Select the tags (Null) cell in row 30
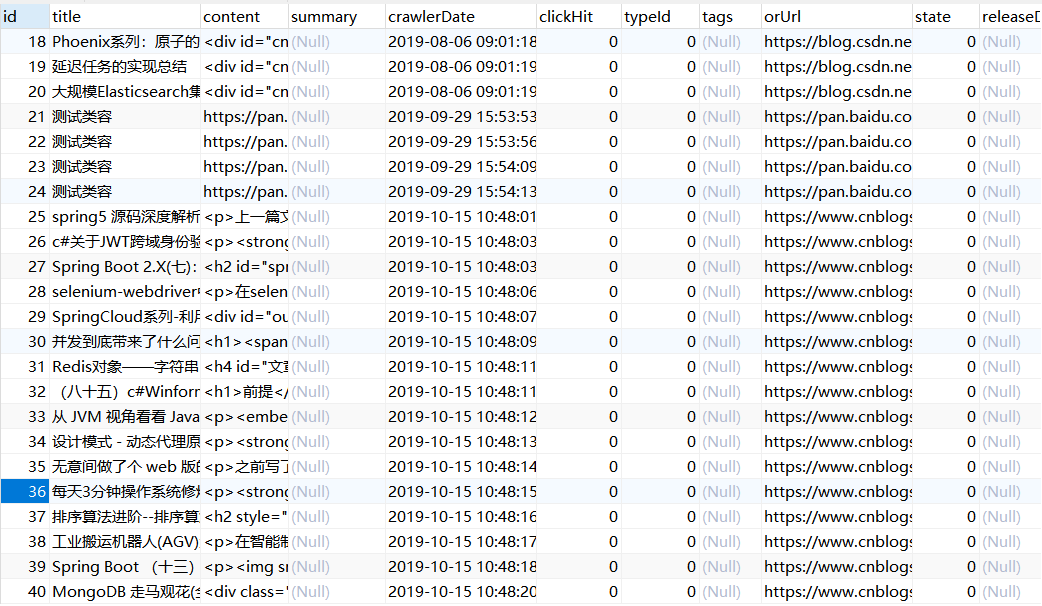The image size is (1042, 606). [x=730, y=342]
